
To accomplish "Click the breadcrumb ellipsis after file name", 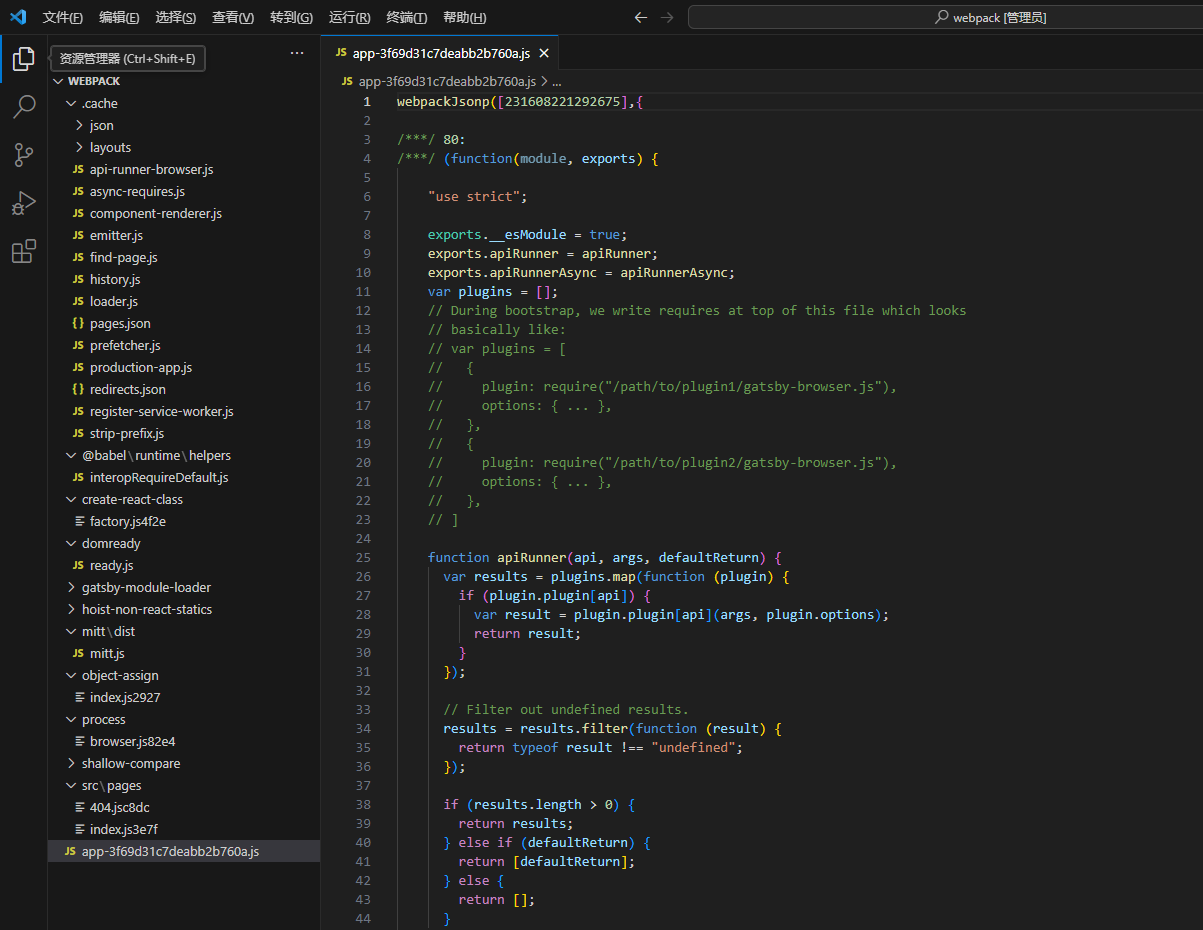I will click(x=557, y=82).
